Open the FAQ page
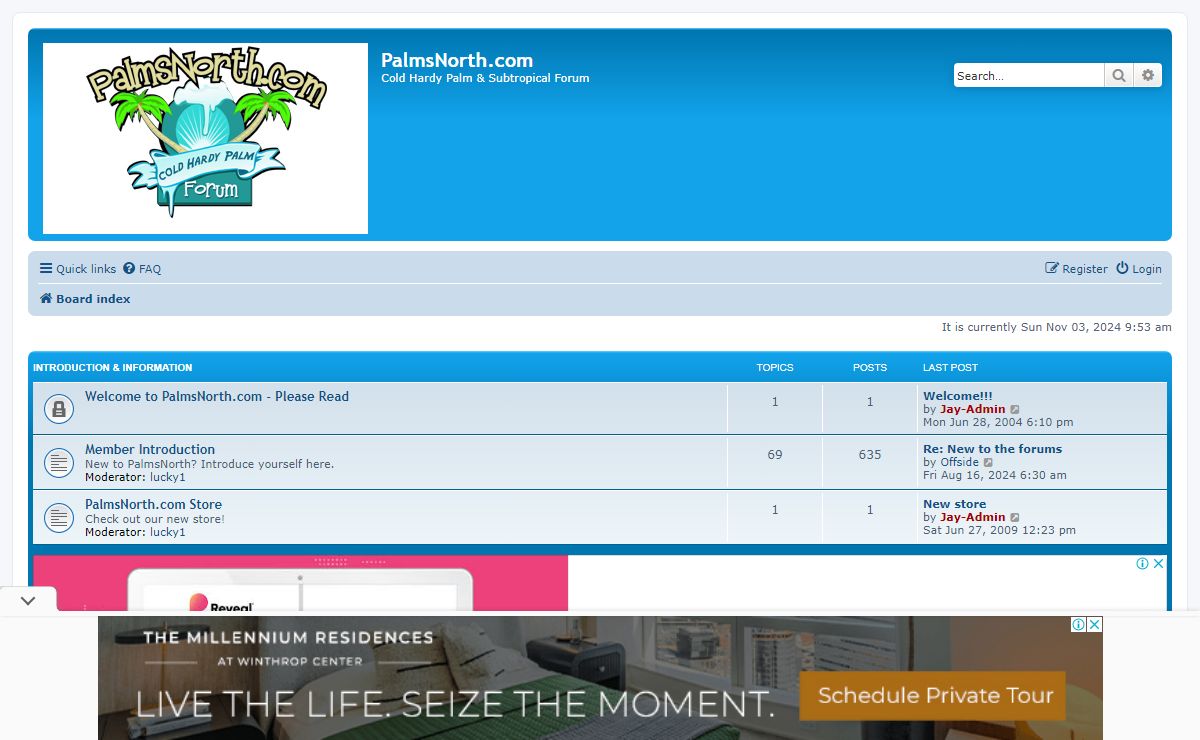 click(x=142, y=269)
